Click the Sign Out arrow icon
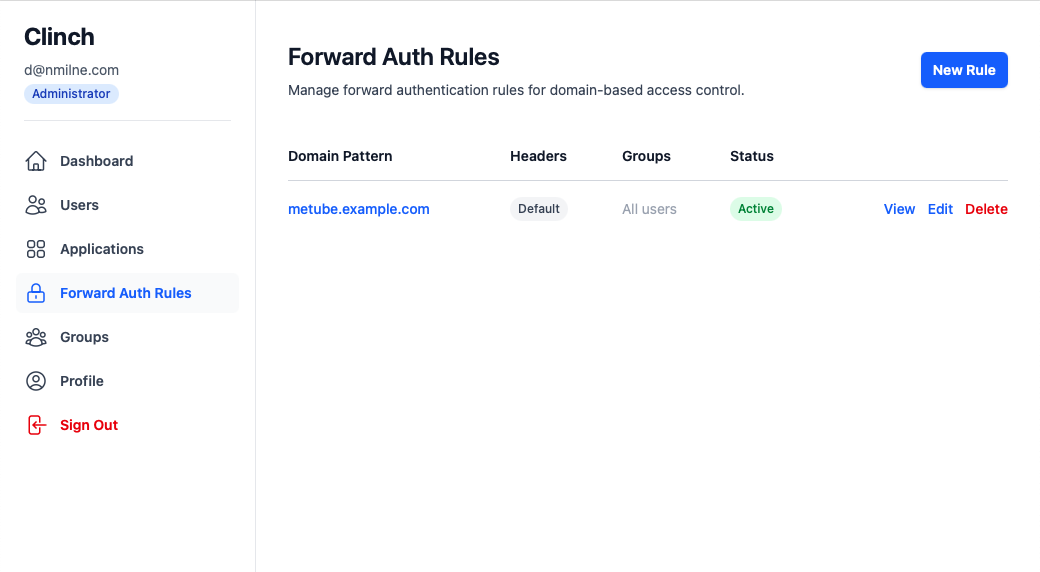 click(36, 425)
